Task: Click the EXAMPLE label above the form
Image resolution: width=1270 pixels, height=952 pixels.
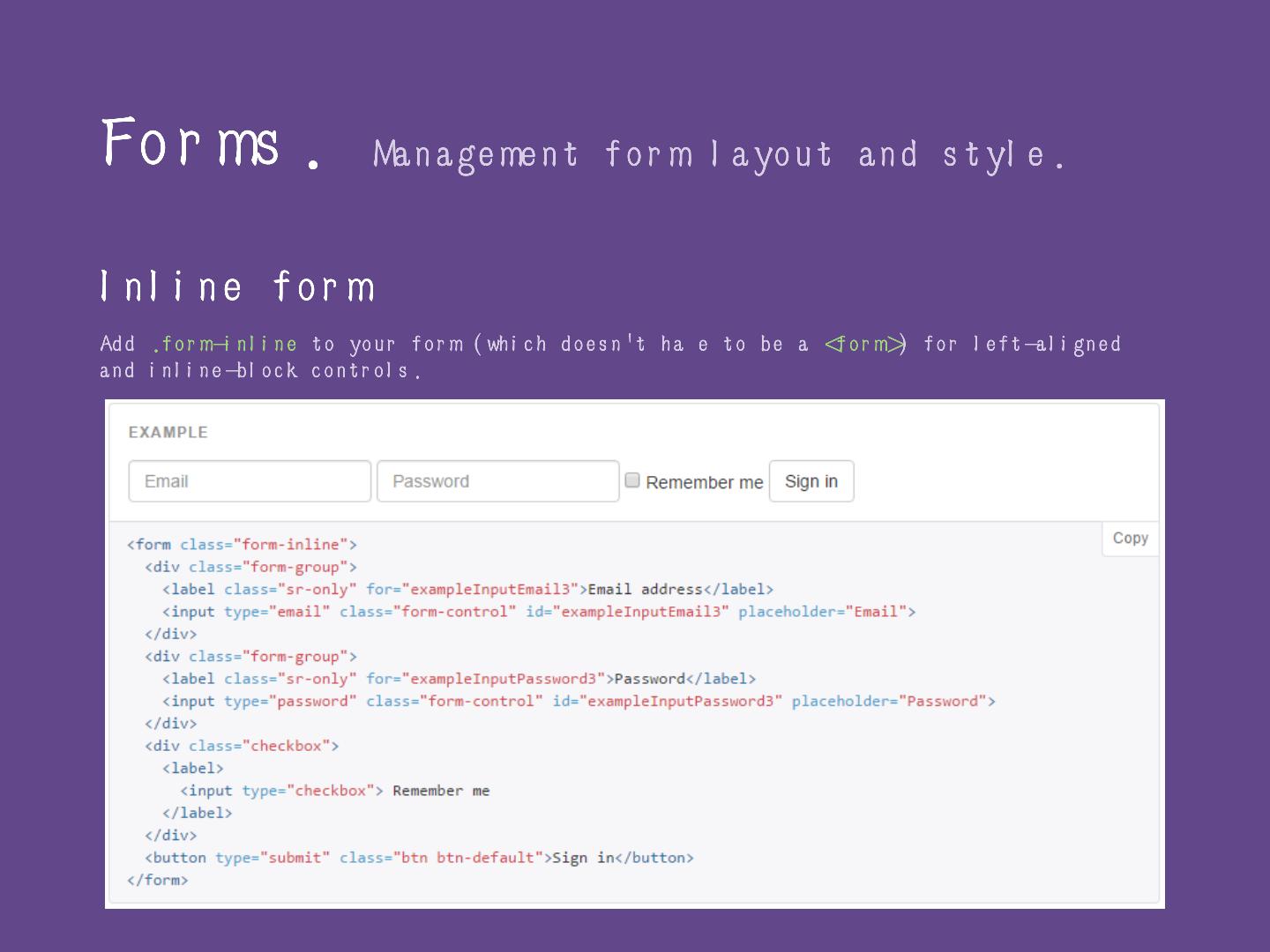Action: tap(168, 432)
